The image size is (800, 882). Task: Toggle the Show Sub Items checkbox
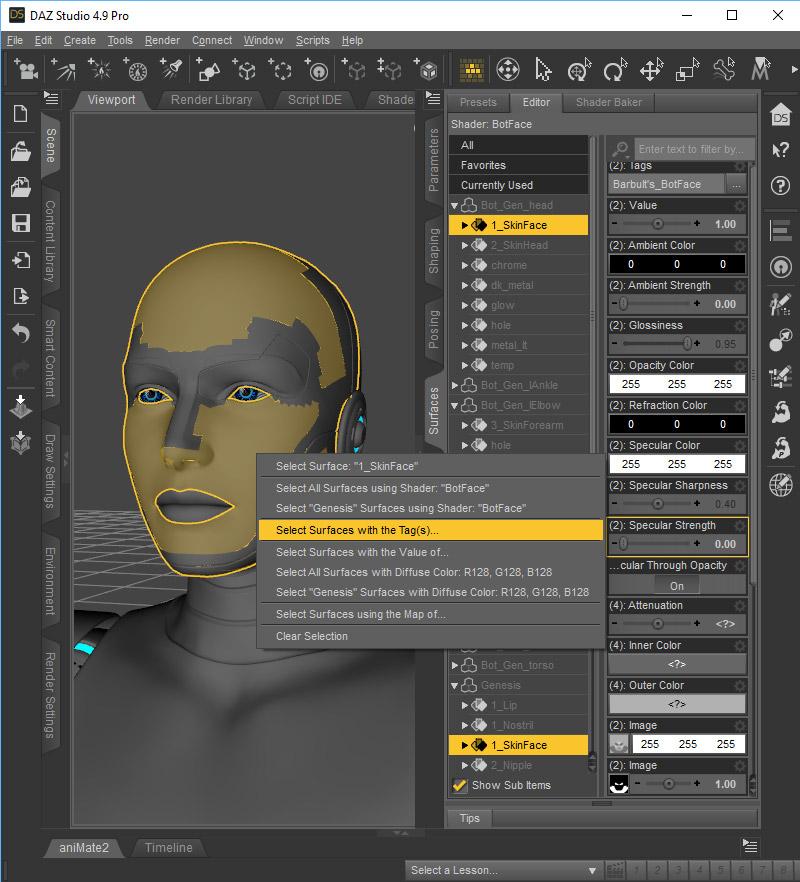pyautogui.click(x=460, y=785)
